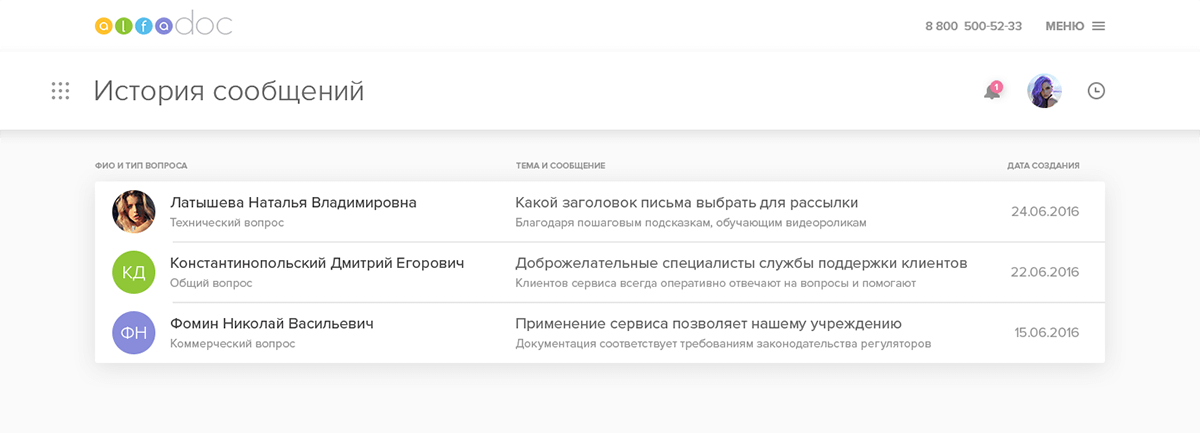Open message Применение сервиса позволяет нашему учреждению
The width and height of the screenshot is (1200, 433).
(x=708, y=323)
